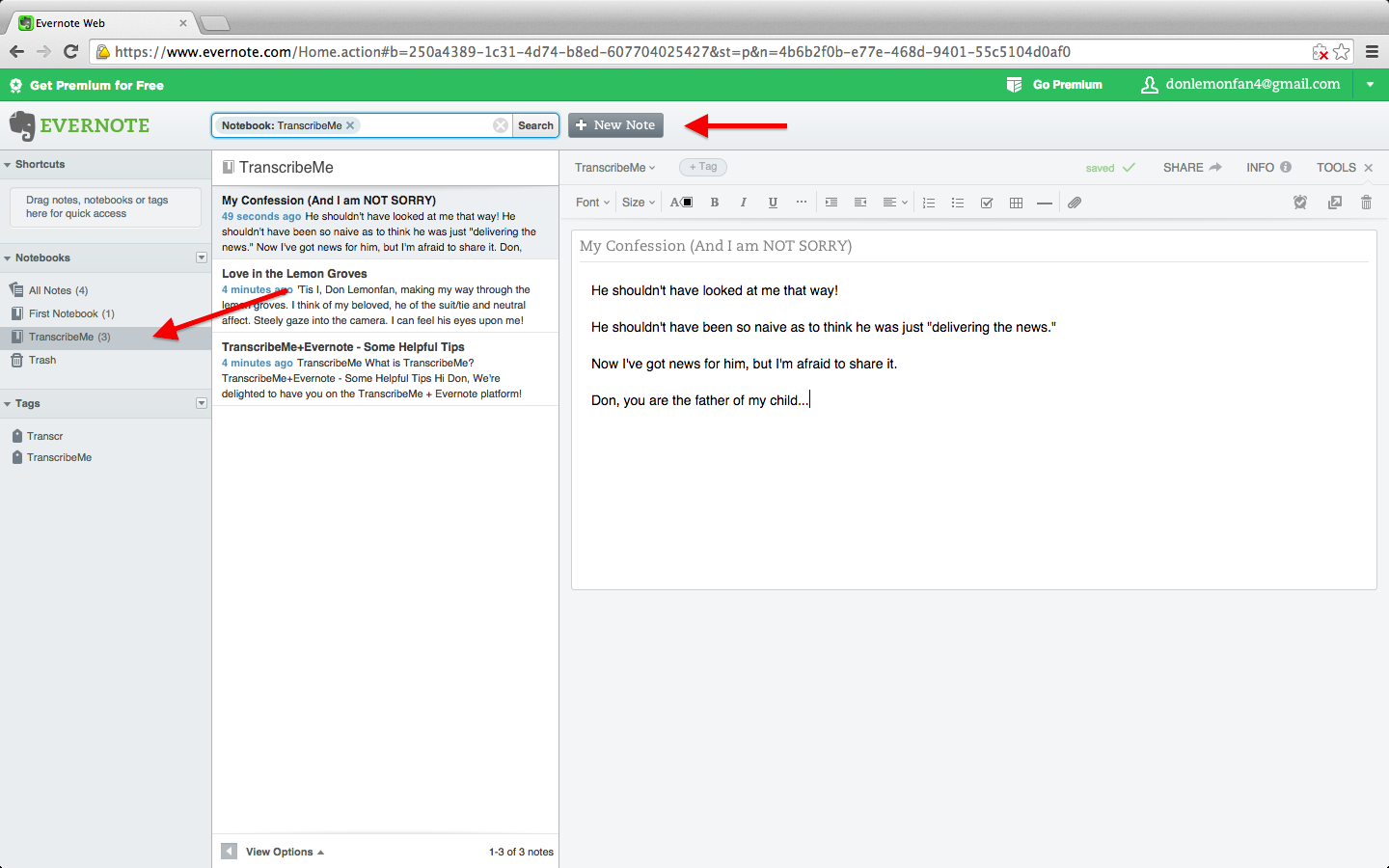Select the Transcr tag
Viewport: 1389px width, 868px height.
(x=44, y=436)
